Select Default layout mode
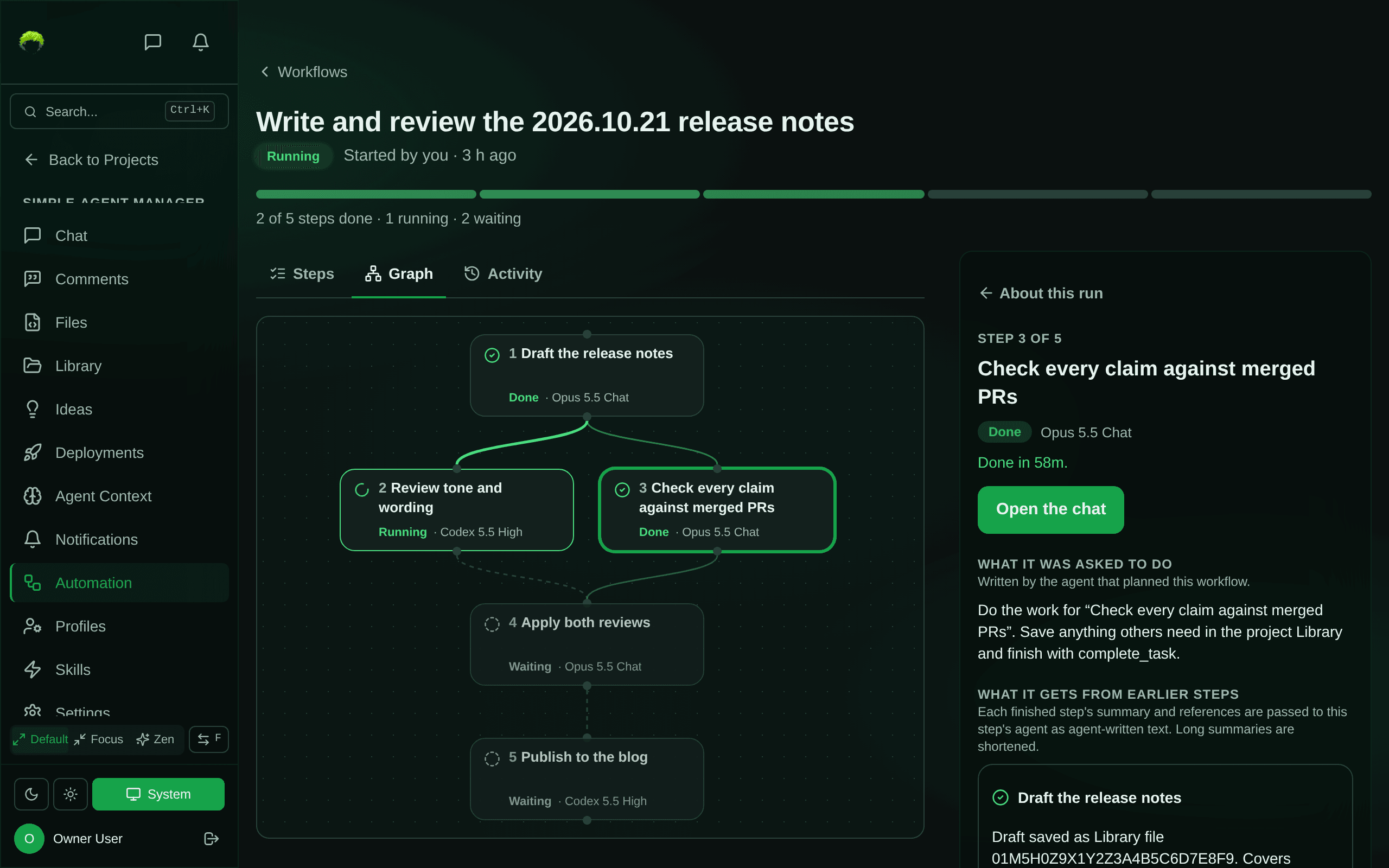 (40, 739)
